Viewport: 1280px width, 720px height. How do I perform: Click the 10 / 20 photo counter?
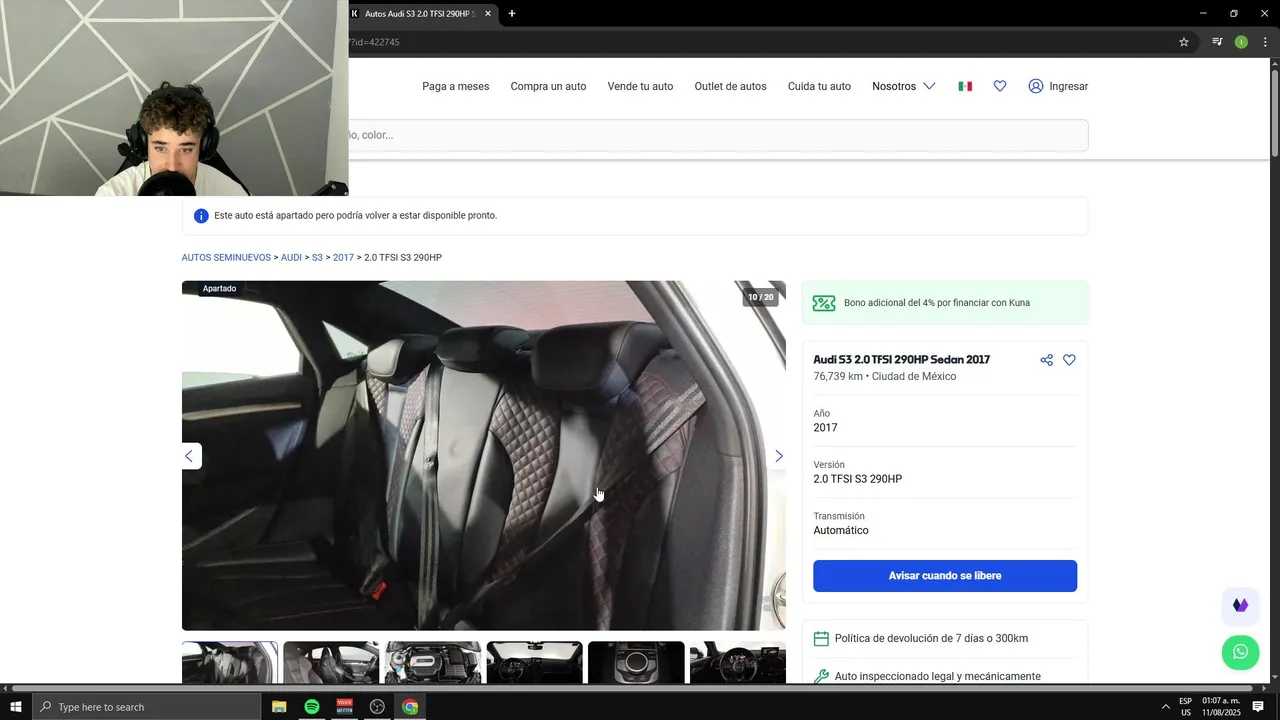pos(761,297)
